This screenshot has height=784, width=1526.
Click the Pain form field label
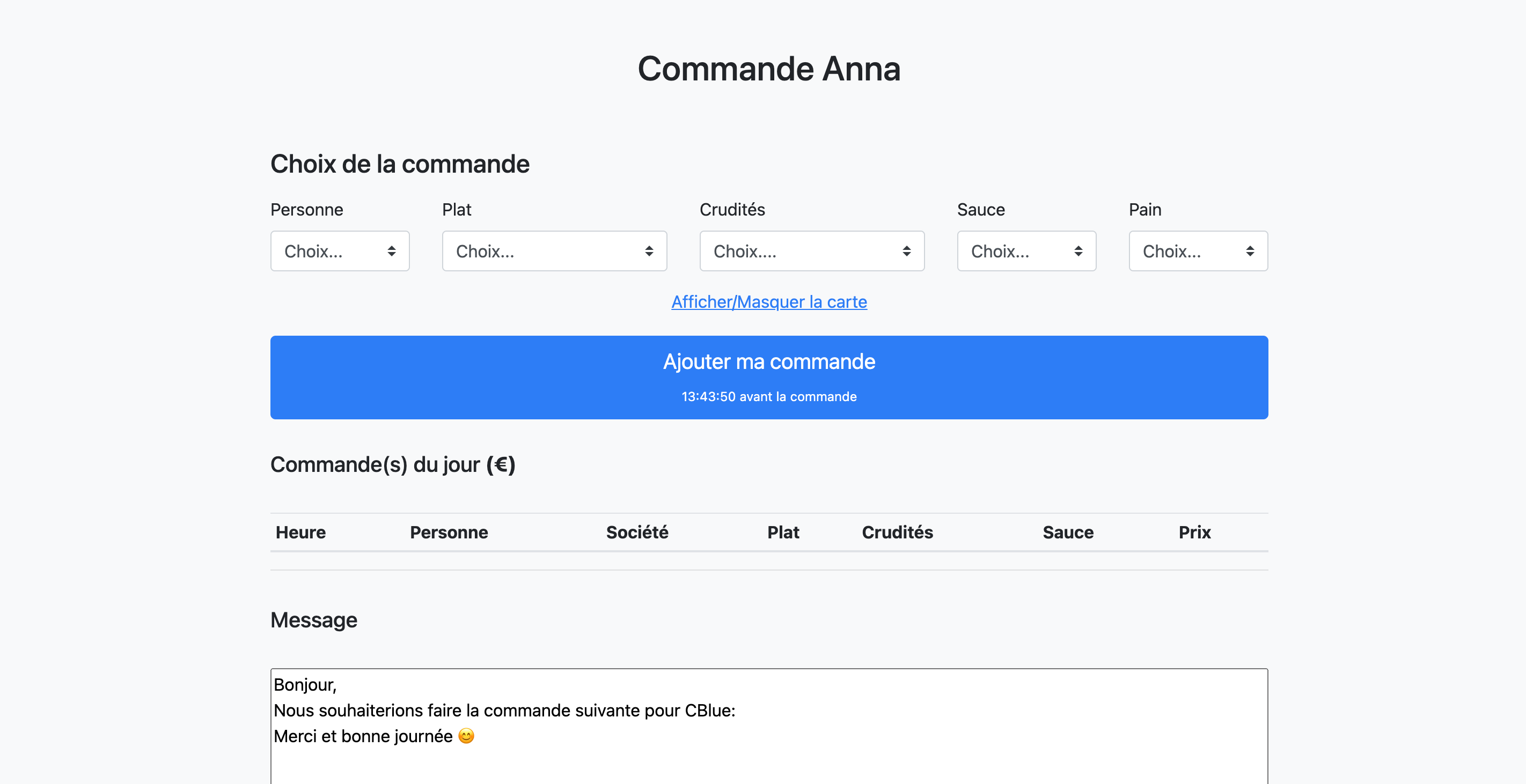(x=1144, y=210)
